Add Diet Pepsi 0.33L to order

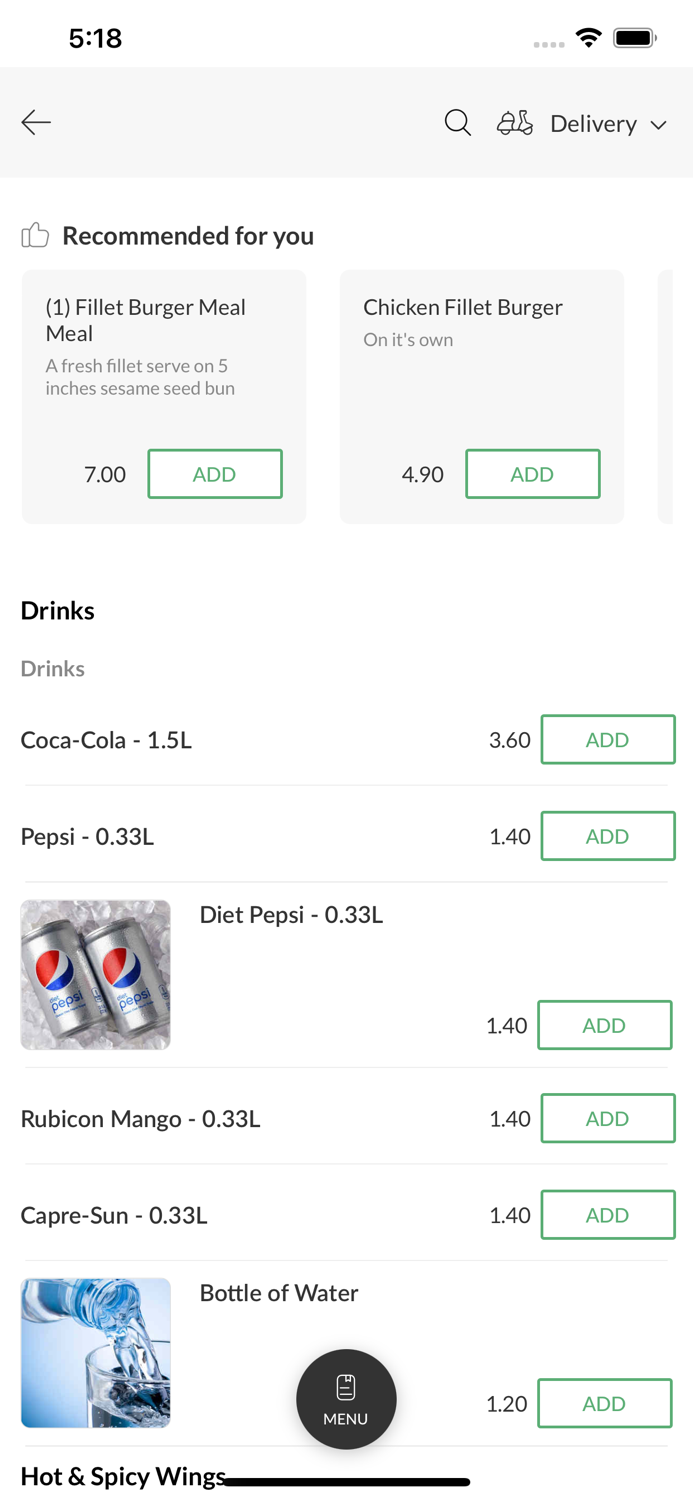pos(604,1025)
